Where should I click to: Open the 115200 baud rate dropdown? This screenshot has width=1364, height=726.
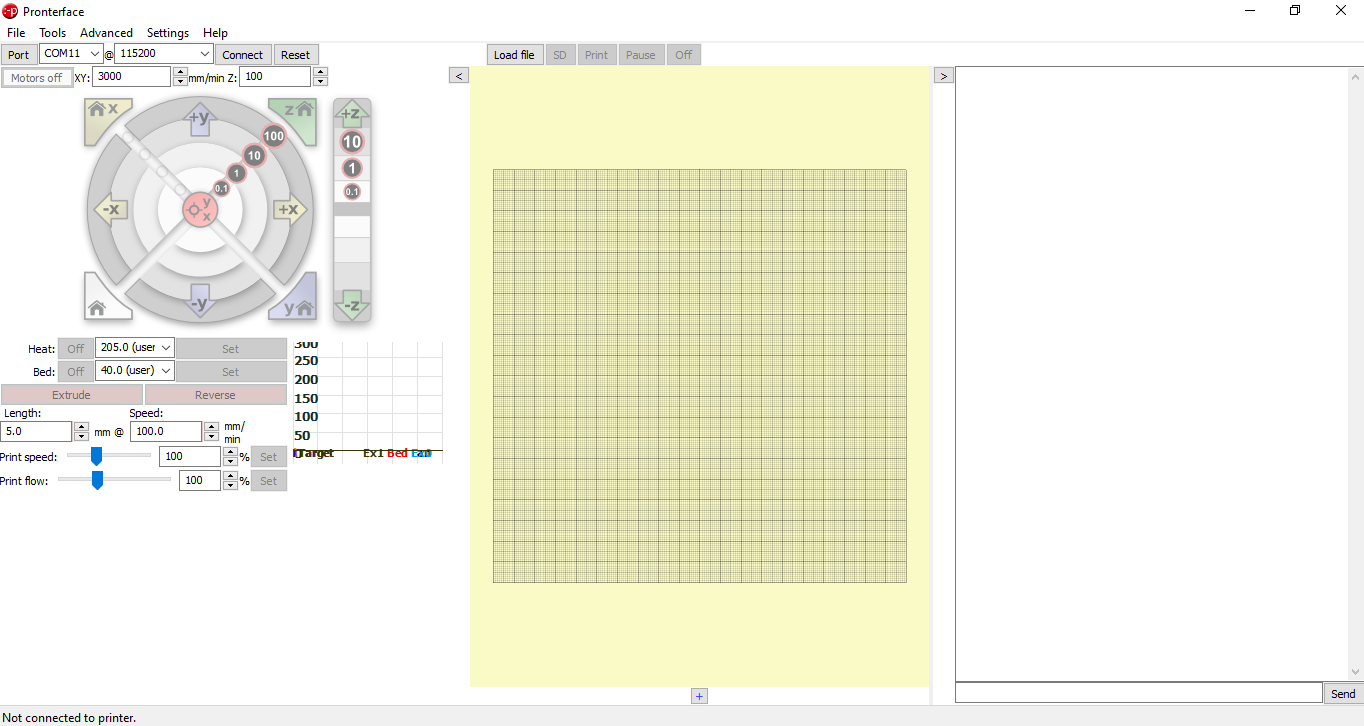[165, 54]
